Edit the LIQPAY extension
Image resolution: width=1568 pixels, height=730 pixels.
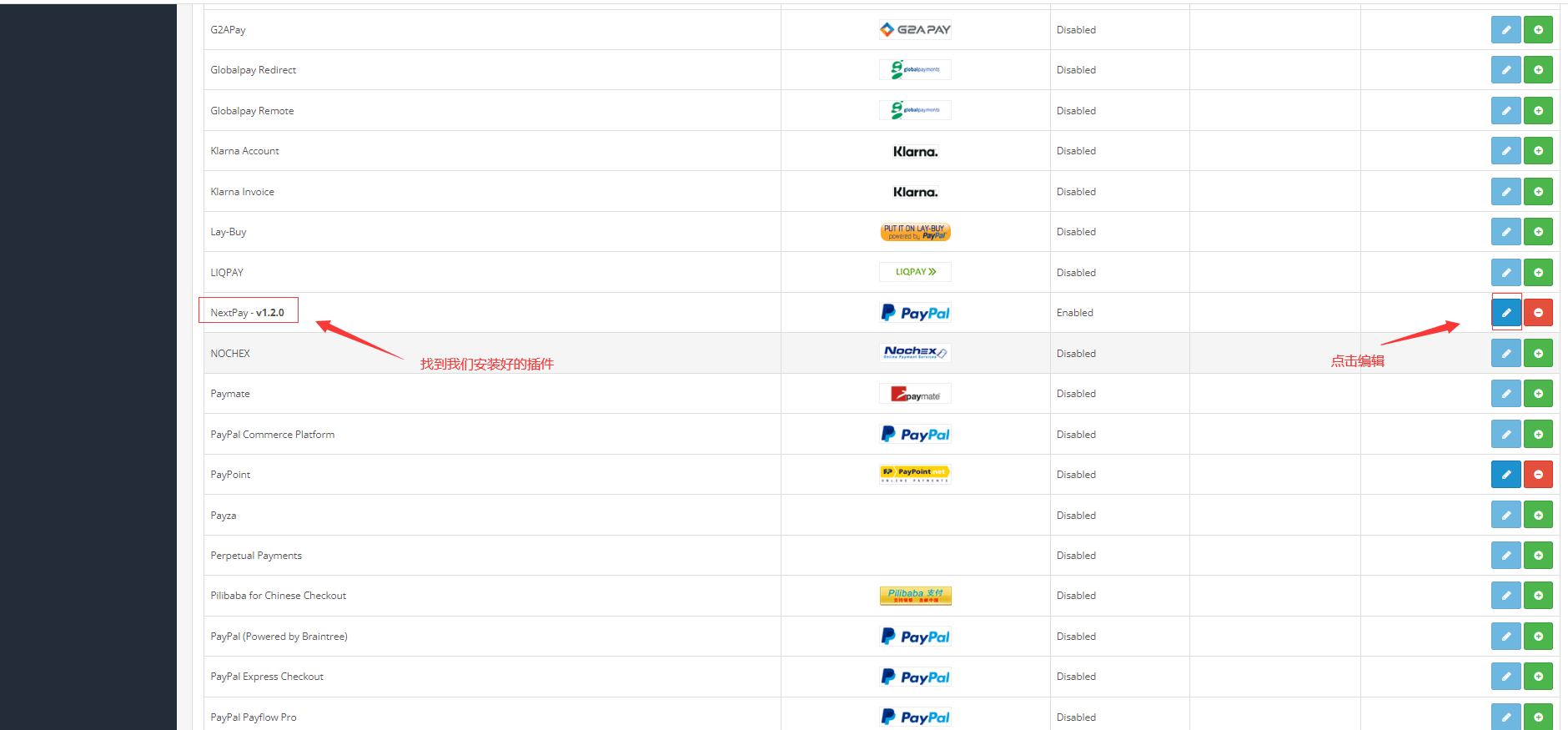[x=1505, y=273]
